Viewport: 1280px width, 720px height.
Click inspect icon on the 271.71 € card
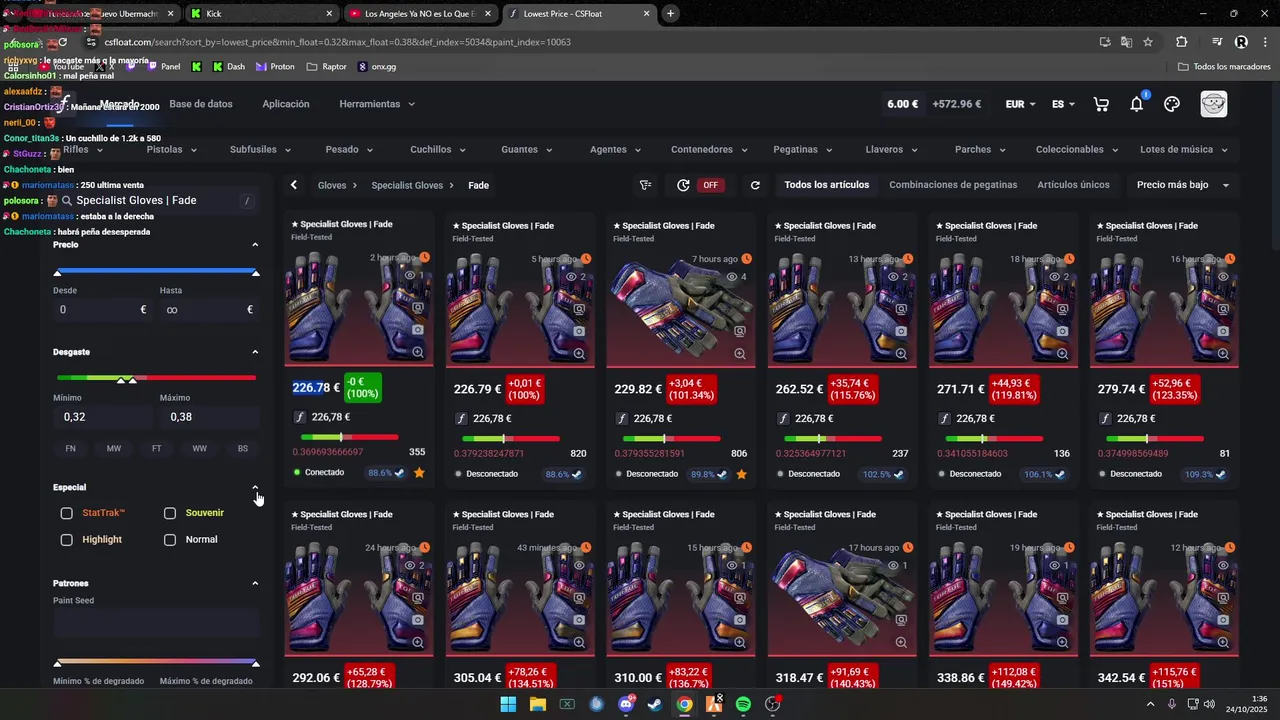click(x=1062, y=309)
